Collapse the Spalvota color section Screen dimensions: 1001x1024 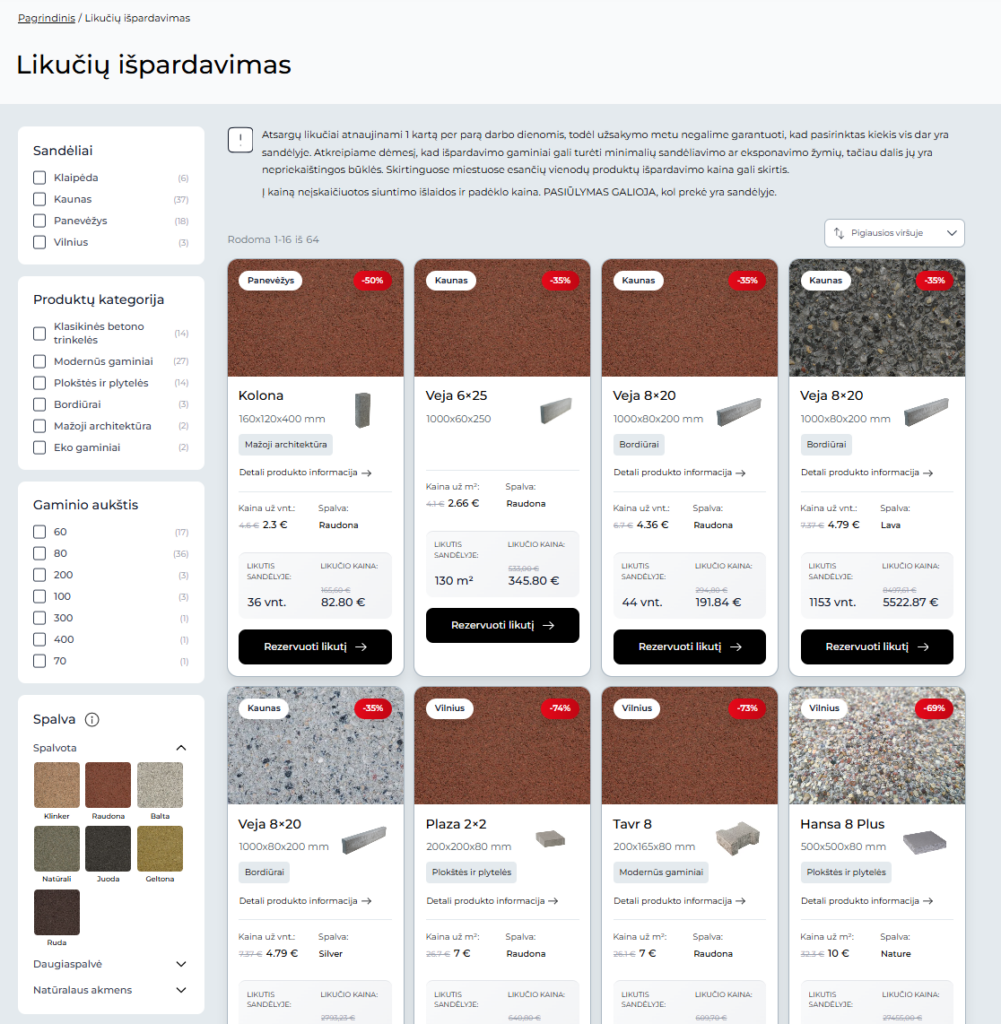click(181, 748)
